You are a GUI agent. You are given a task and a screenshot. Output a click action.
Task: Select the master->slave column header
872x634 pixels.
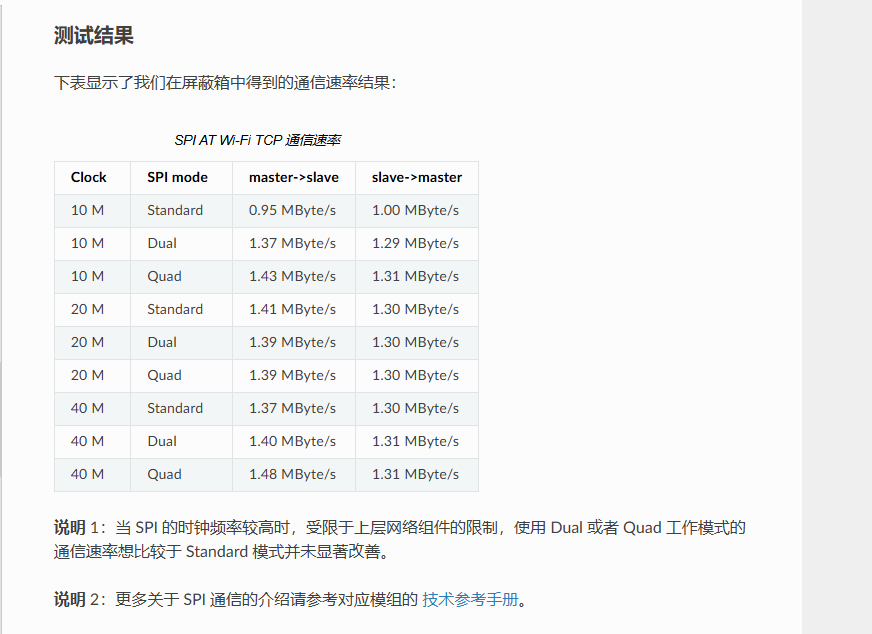tap(293, 177)
